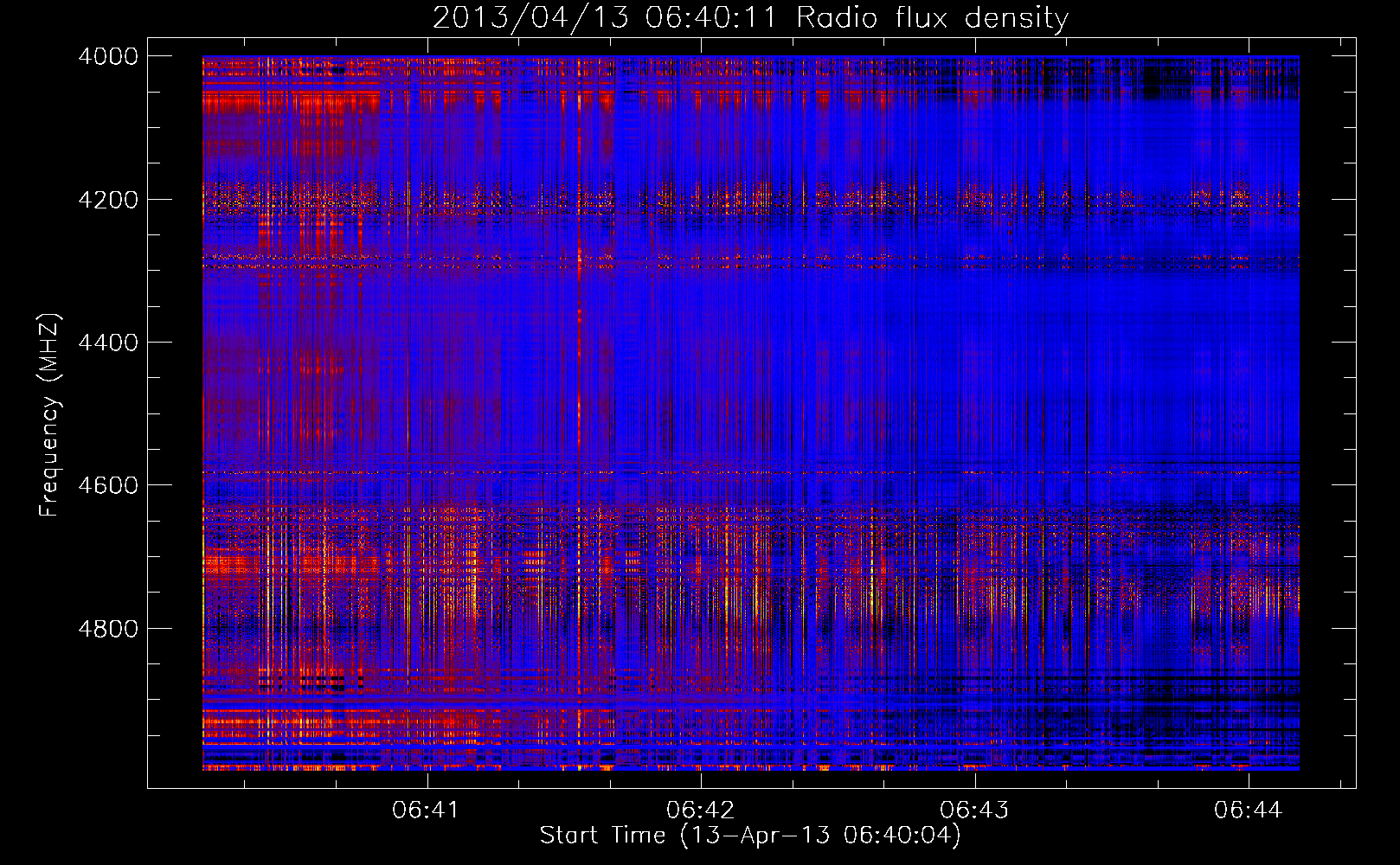Click the 4400 frequency tick label
The width and height of the screenshot is (1400, 865).
[x=108, y=343]
